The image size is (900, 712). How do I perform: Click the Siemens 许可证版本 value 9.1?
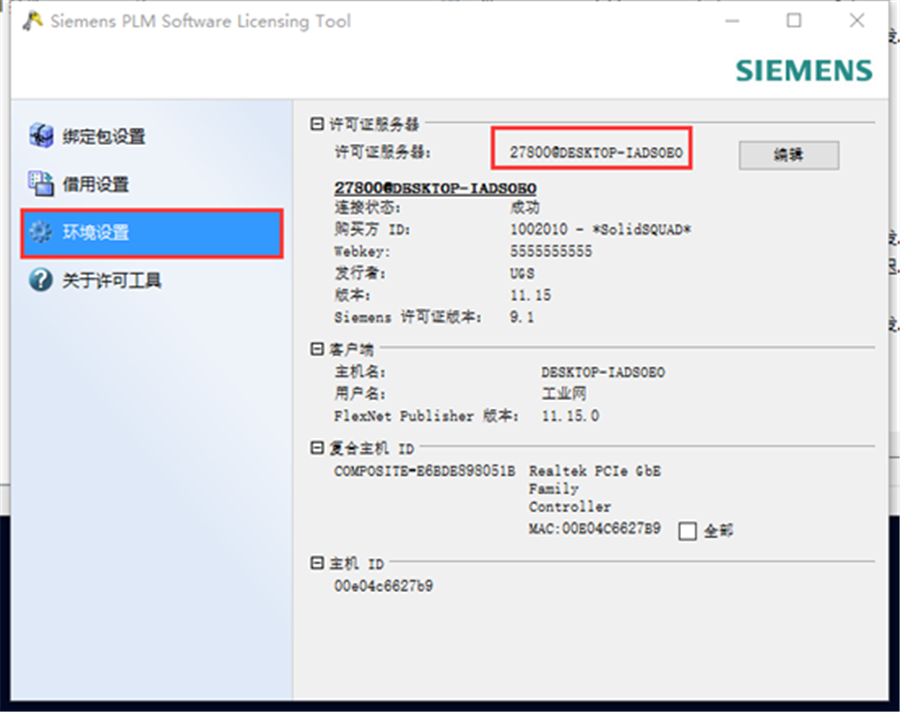[522, 317]
